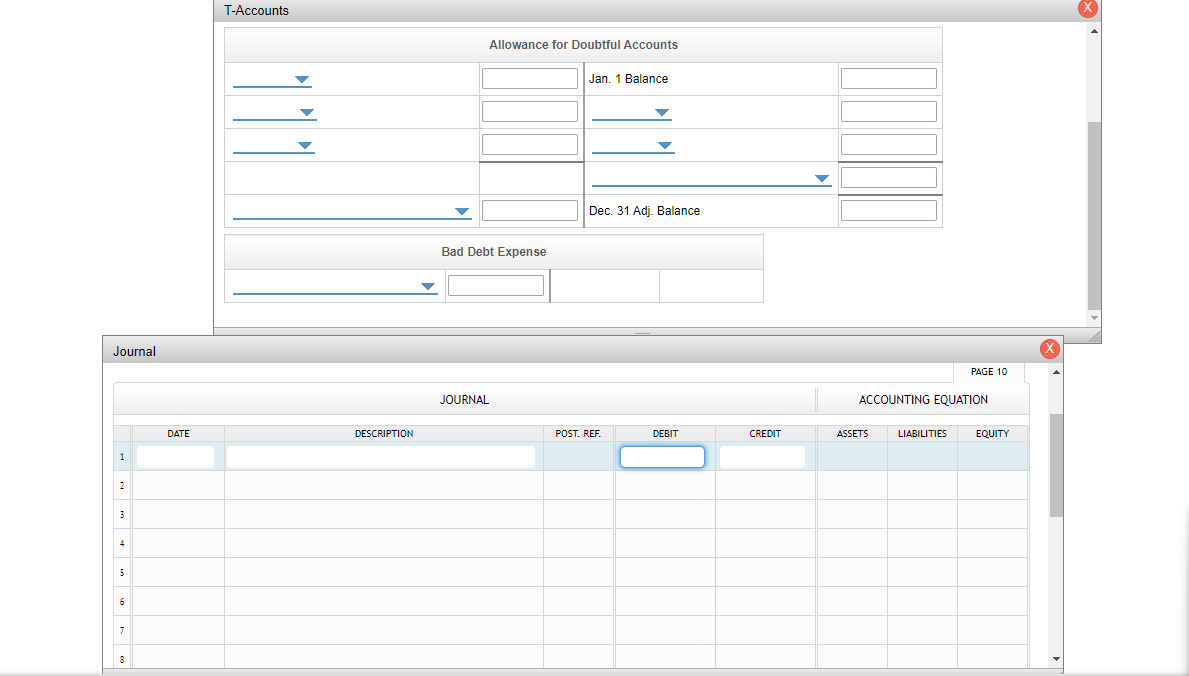1189x676 pixels.
Task: Click the EQUITY column header
Action: (x=993, y=434)
